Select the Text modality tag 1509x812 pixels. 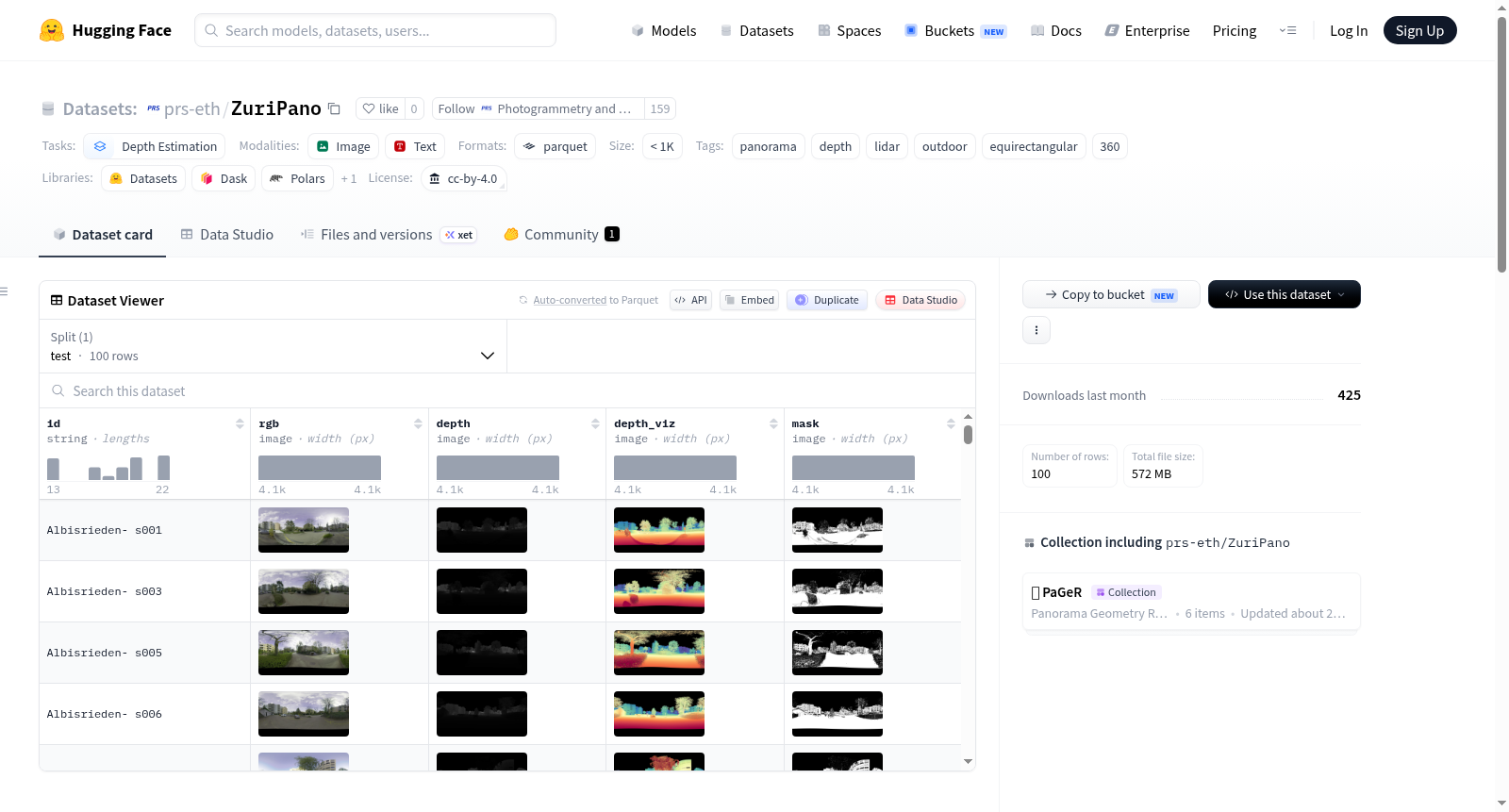click(x=415, y=146)
